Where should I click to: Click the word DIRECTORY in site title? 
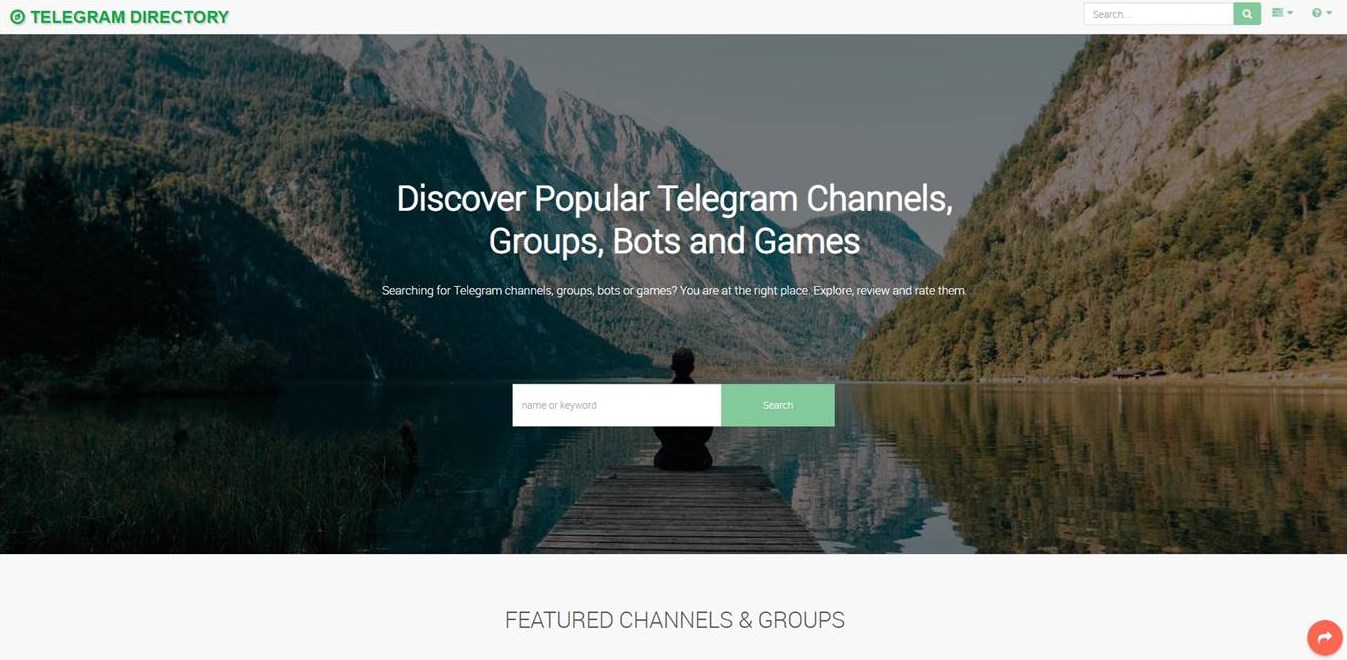[178, 17]
